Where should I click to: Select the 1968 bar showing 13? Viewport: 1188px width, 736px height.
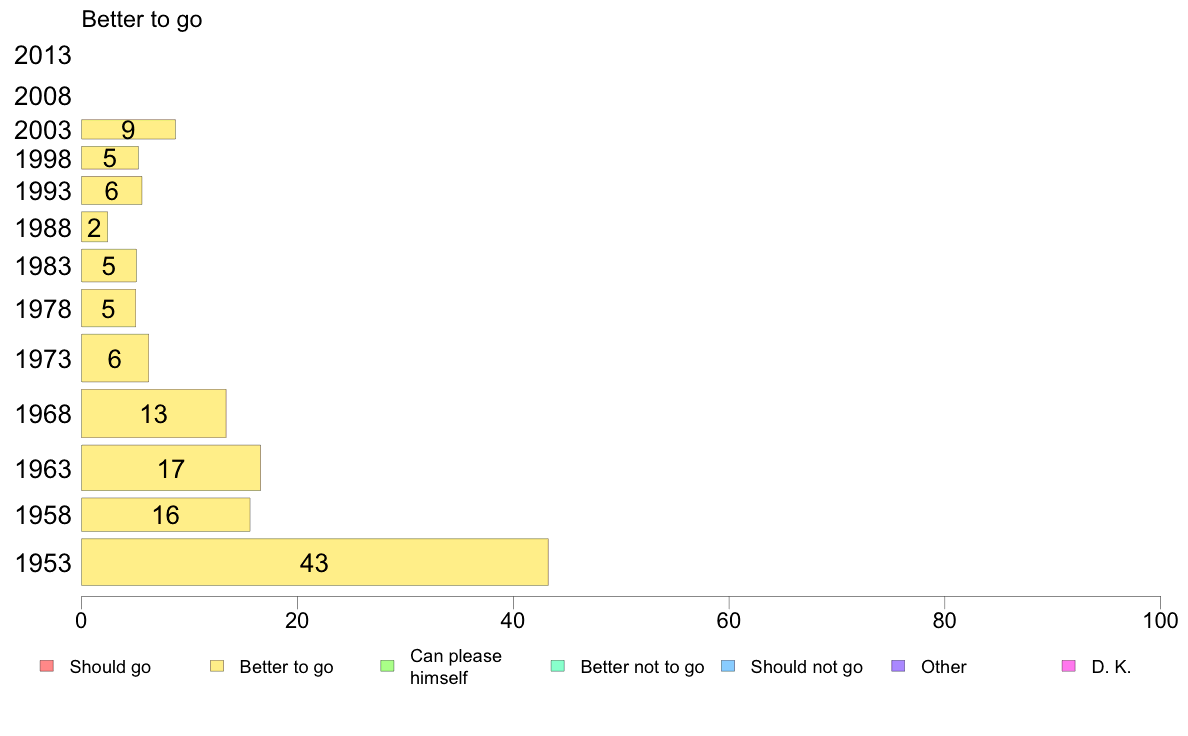coord(154,413)
